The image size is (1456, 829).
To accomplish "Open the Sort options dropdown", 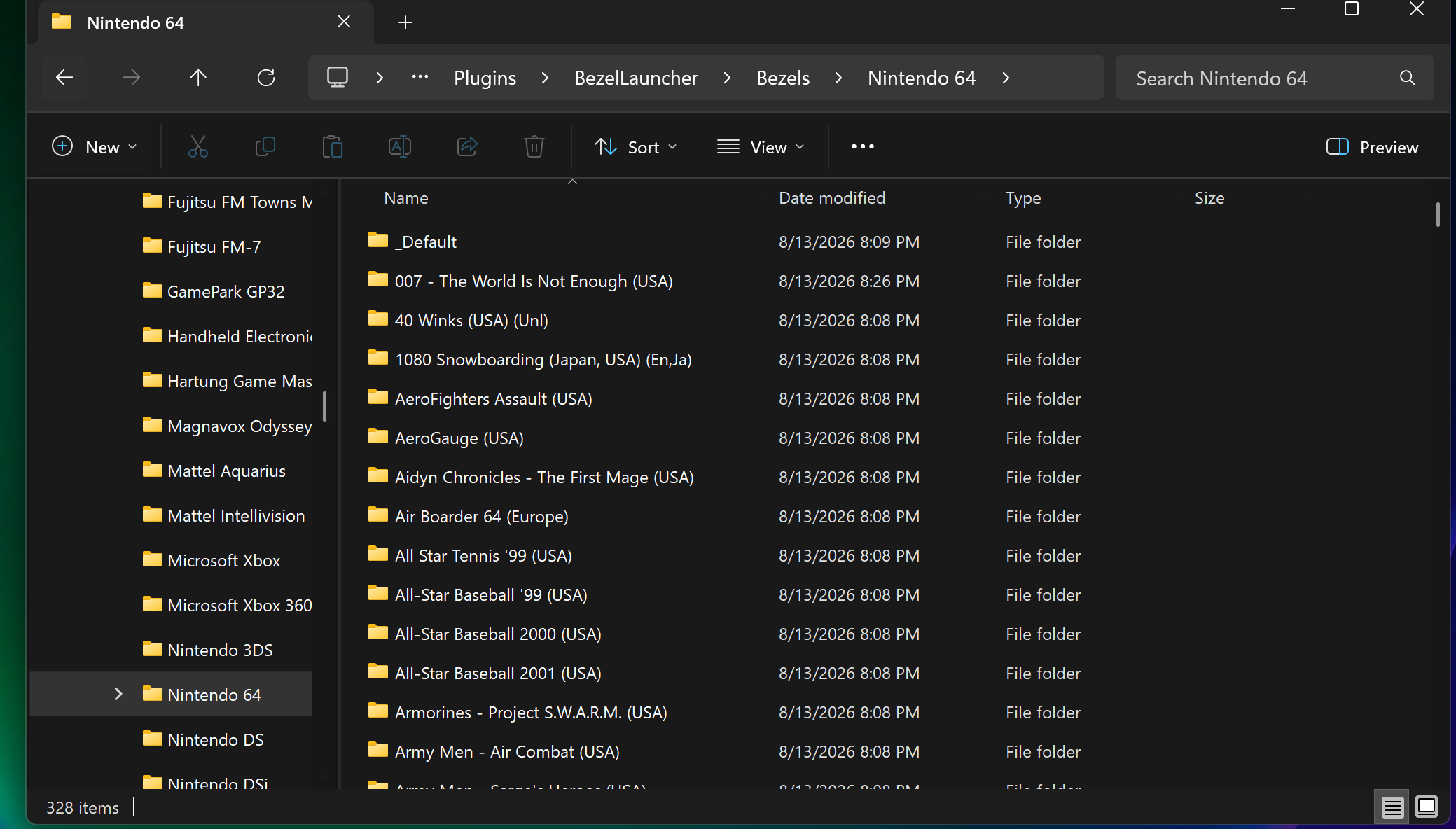I will 636,147.
